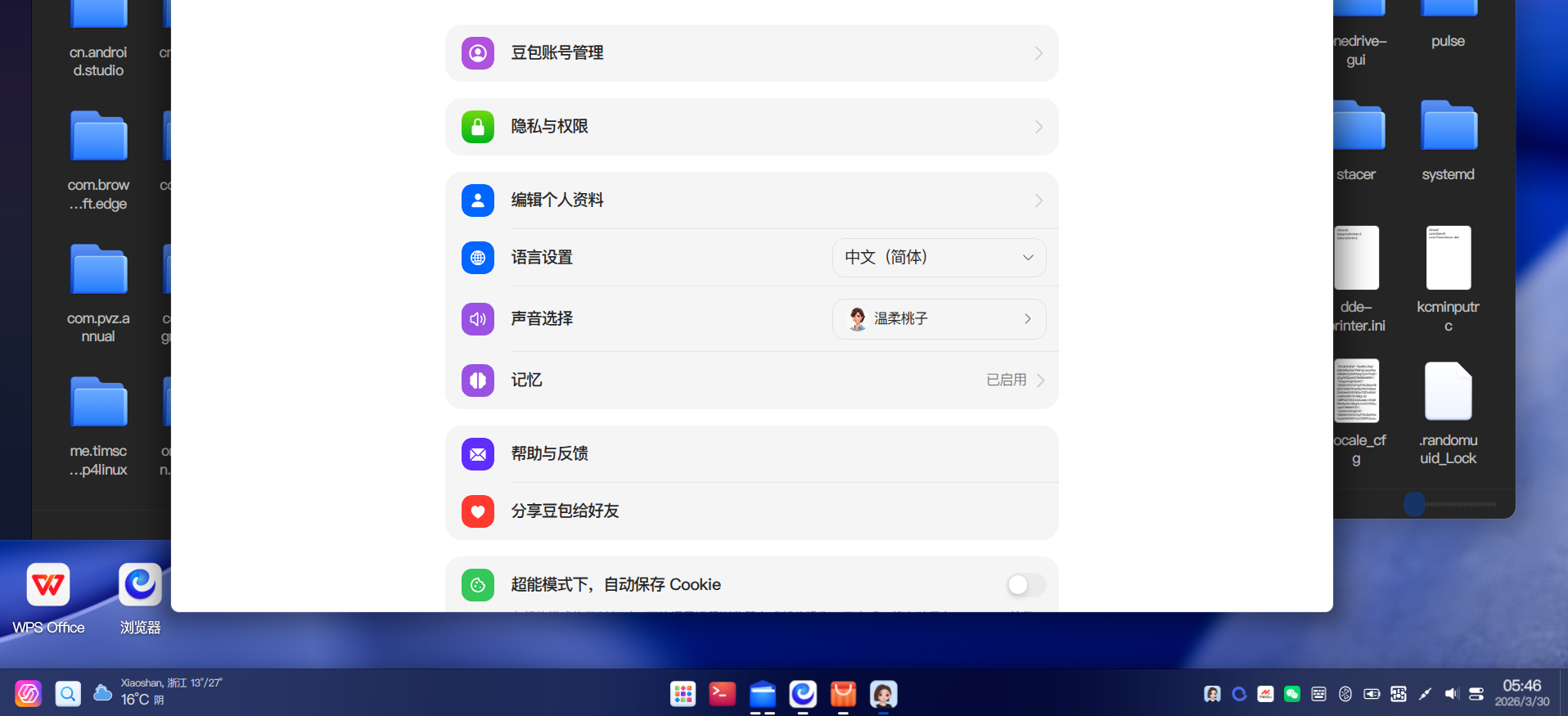Click 分享豆包给好友 label
This screenshot has height=716, width=1568.
coord(565,511)
